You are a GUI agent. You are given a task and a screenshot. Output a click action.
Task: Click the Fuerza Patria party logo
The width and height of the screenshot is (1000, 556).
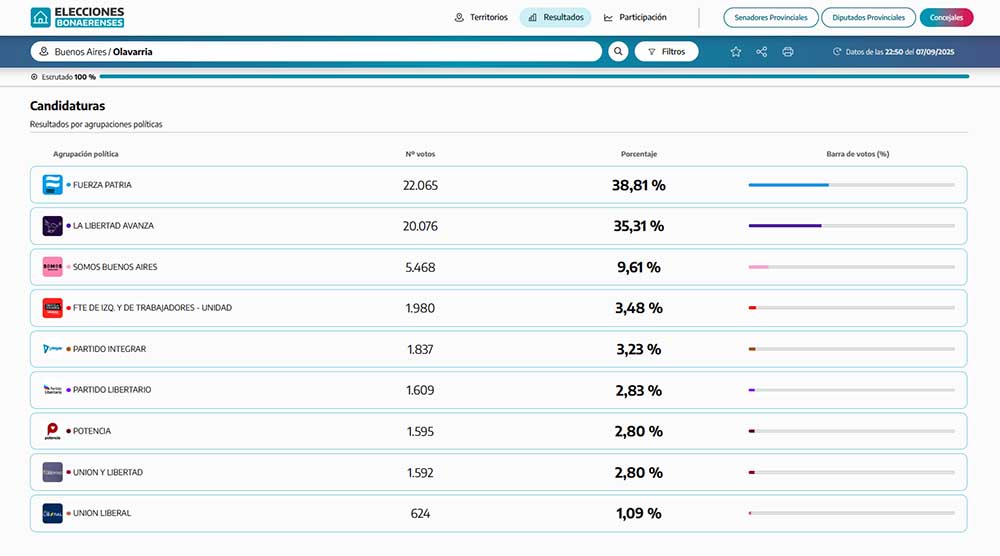(x=52, y=185)
